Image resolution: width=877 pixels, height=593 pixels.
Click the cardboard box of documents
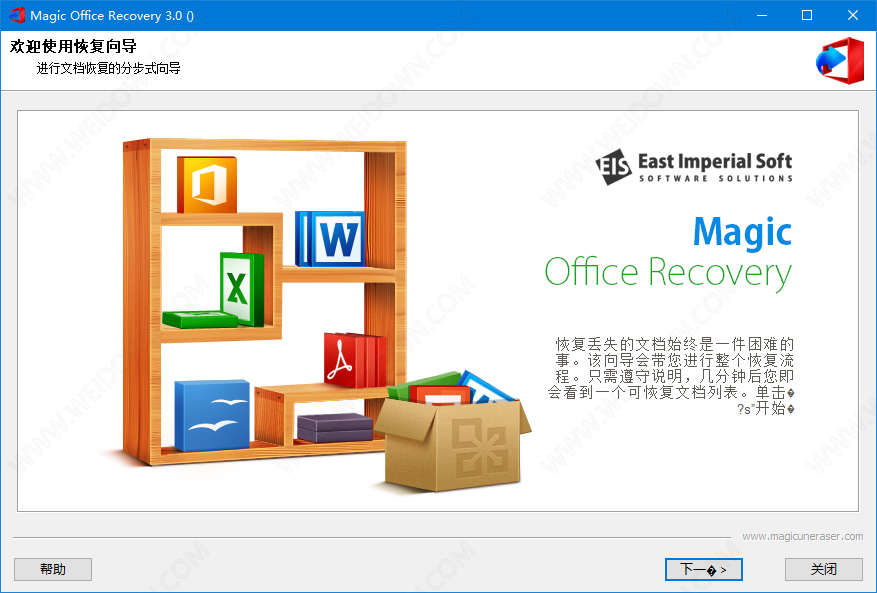(x=452, y=431)
